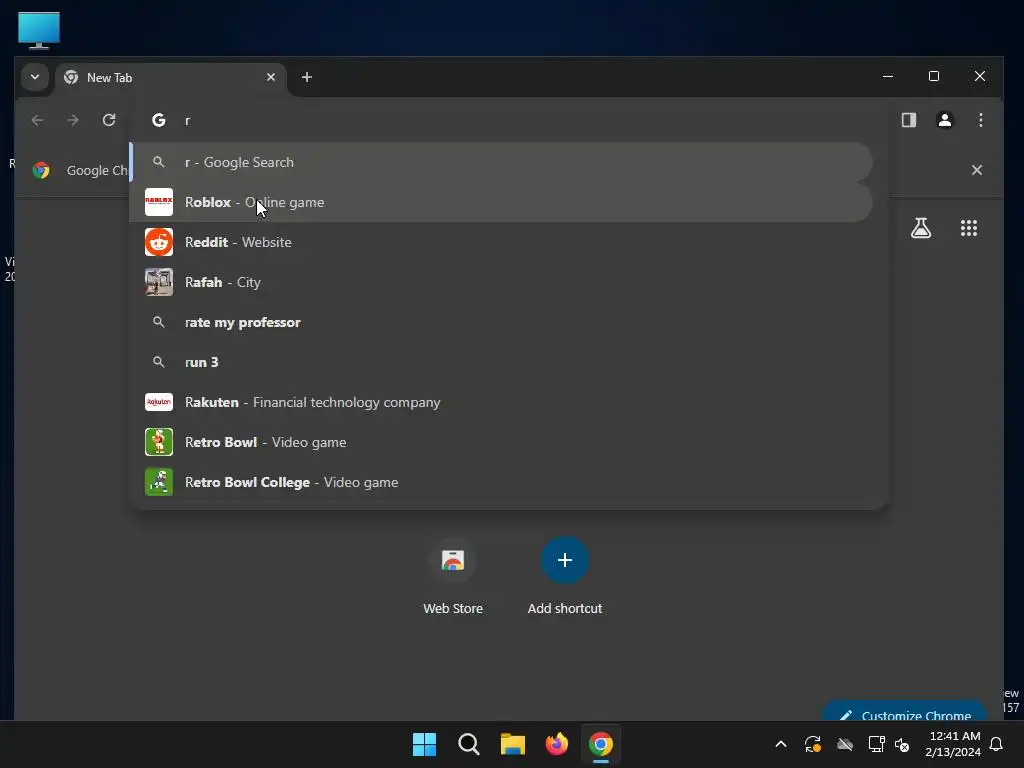
Task: Close the New Tab tab
Action: (x=271, y=77)
